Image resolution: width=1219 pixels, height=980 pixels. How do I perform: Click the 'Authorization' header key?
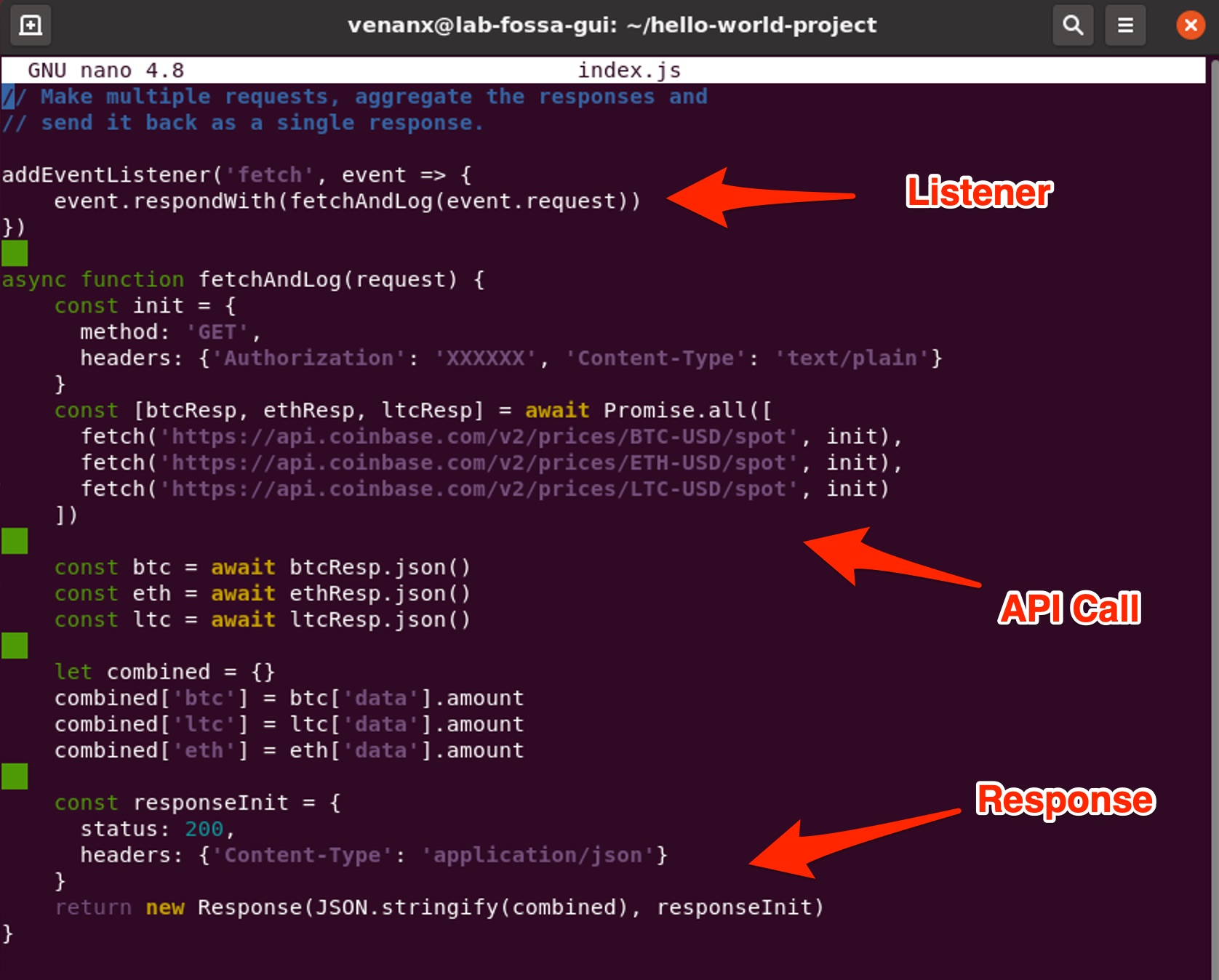tap(308, 358)
